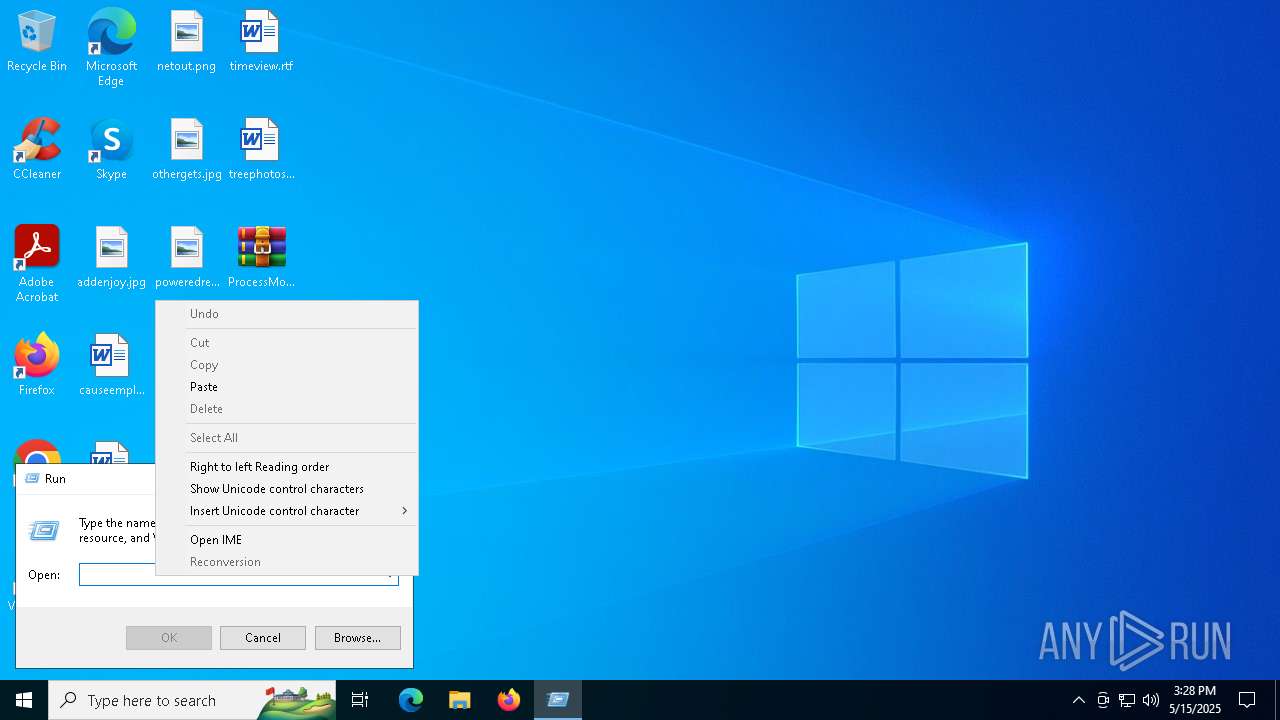Select the othergets.jpg file icon

pos(186,150)
